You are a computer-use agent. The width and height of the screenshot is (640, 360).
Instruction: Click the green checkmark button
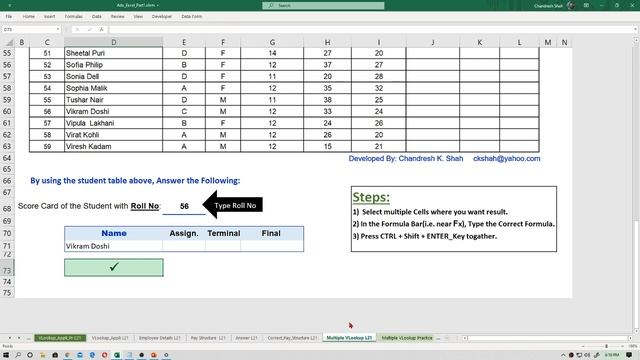(x=114, y=267)
